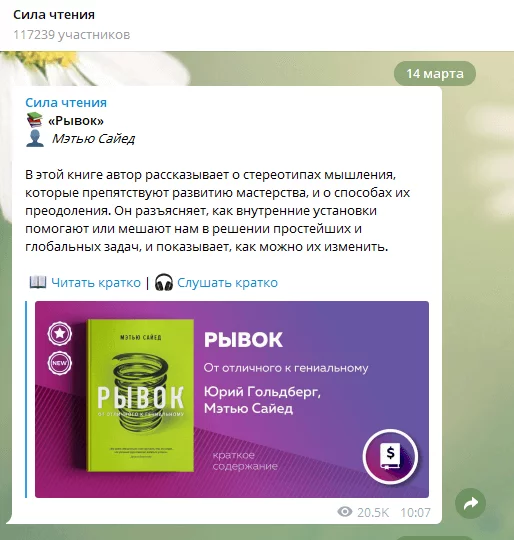The image size is (514, 540).
Task: Click the blue quote bar beside the preview
Action: 26,399
